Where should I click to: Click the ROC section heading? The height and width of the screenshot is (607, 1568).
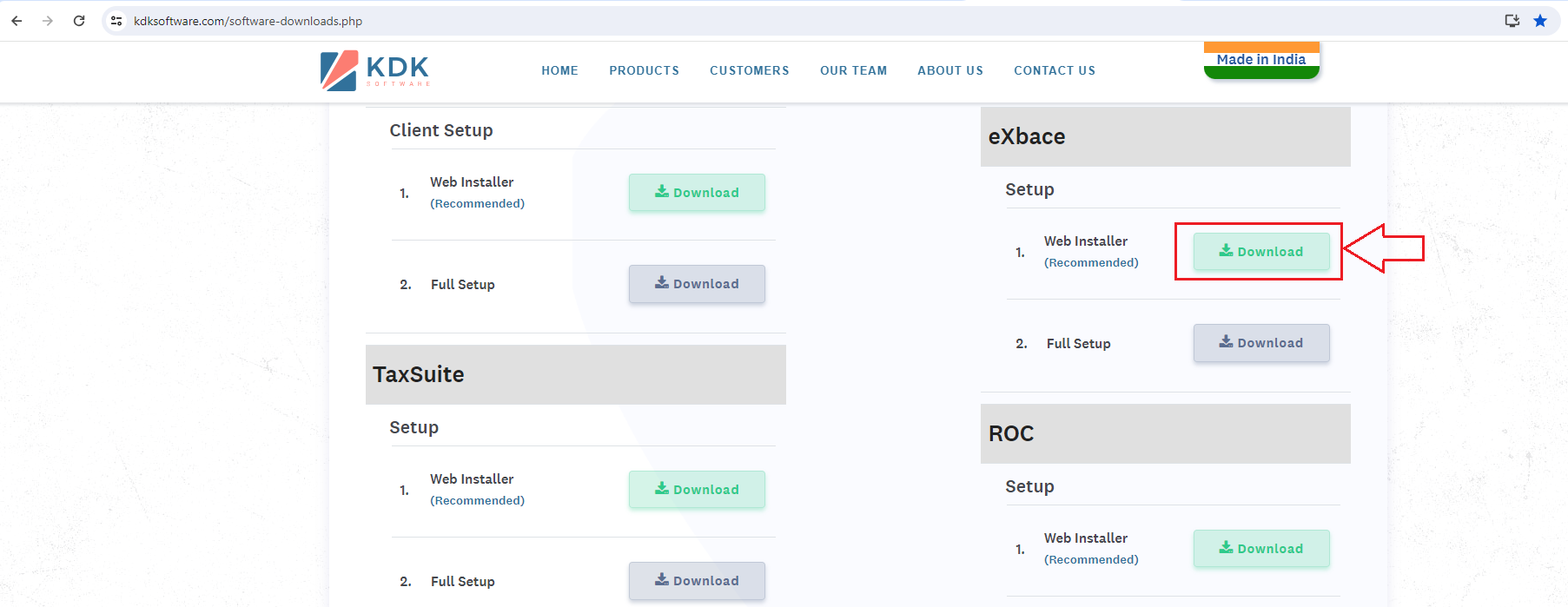click(x=1011, y=433)
